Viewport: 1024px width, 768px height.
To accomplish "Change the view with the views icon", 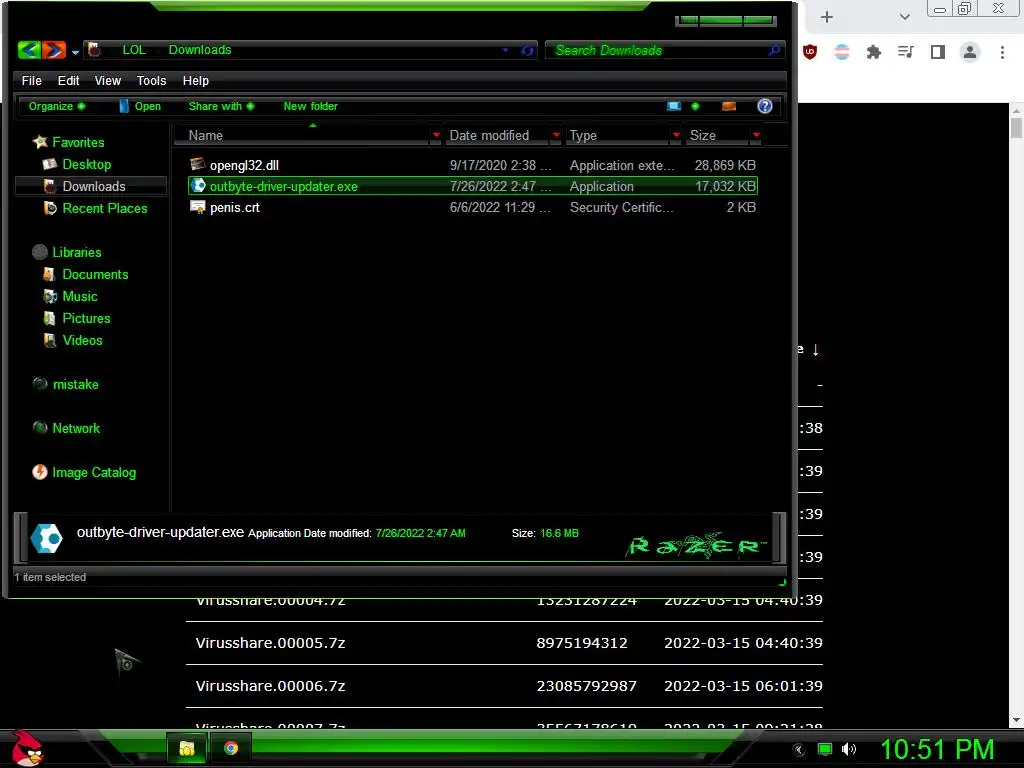I will [673, 106].
